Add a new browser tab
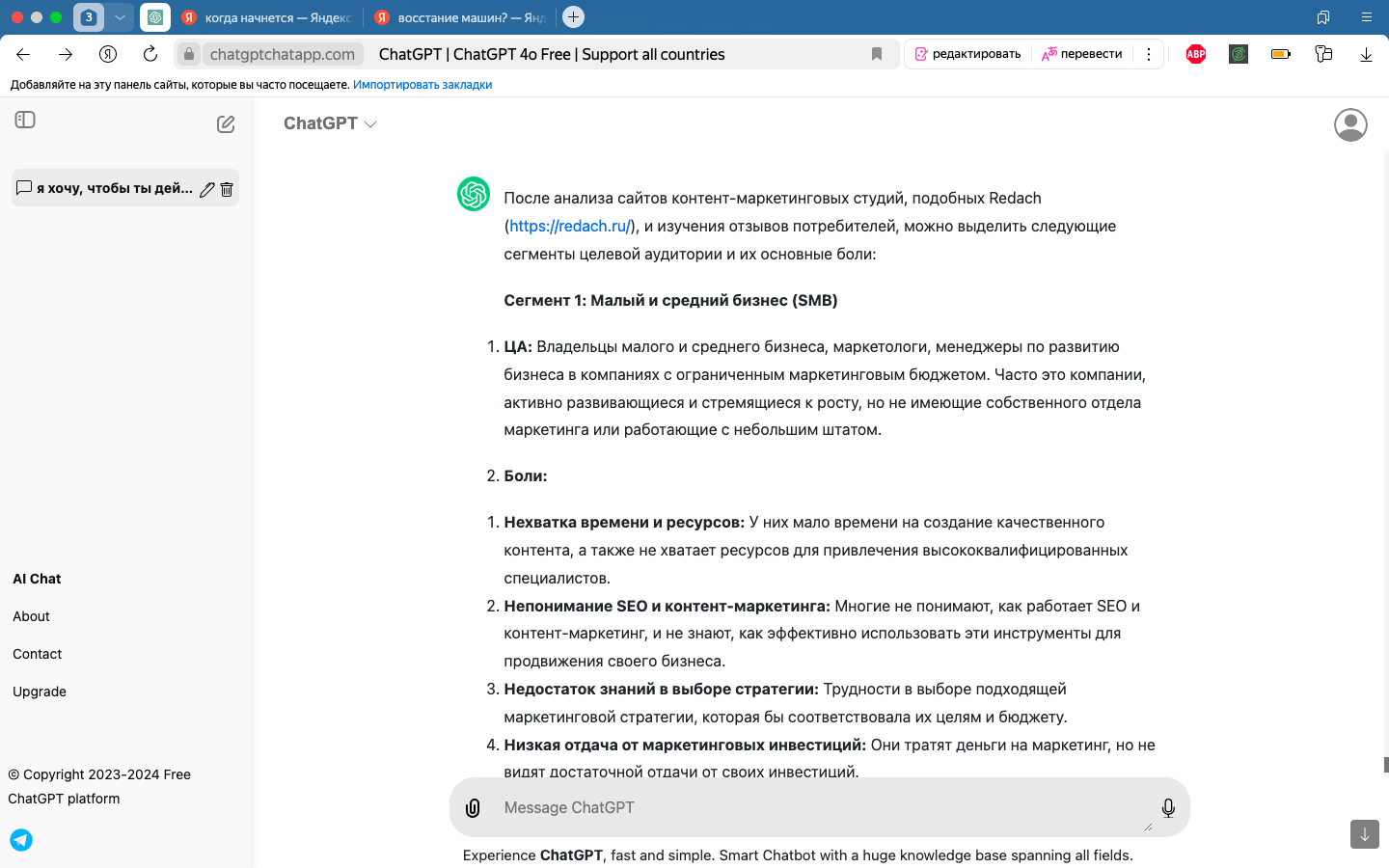Screen dimensions: 1389x868 pos(573,17)
